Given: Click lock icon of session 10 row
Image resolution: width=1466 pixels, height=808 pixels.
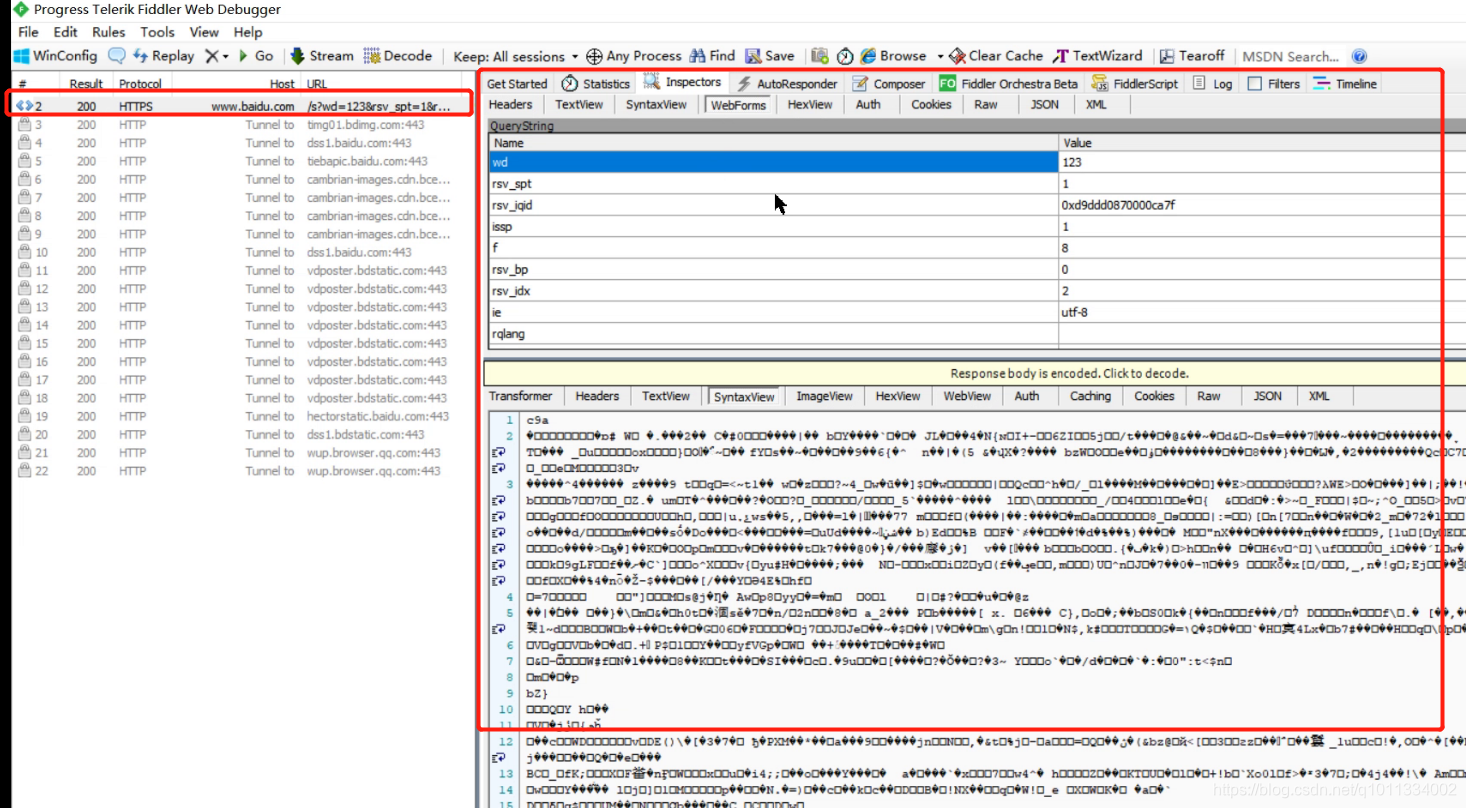Looking at the screenshot, I should pyautogui.click(x=25, y=252).
